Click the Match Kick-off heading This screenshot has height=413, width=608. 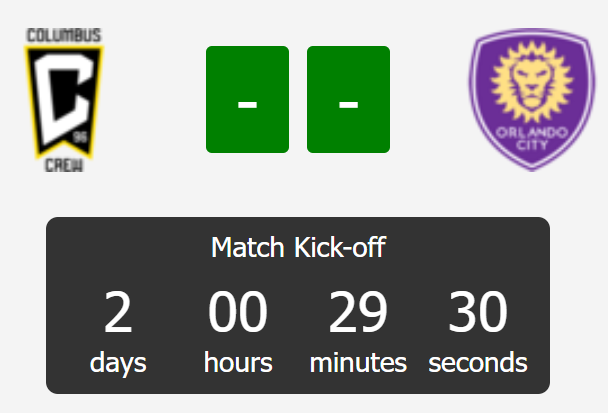[x=298, y=247]
